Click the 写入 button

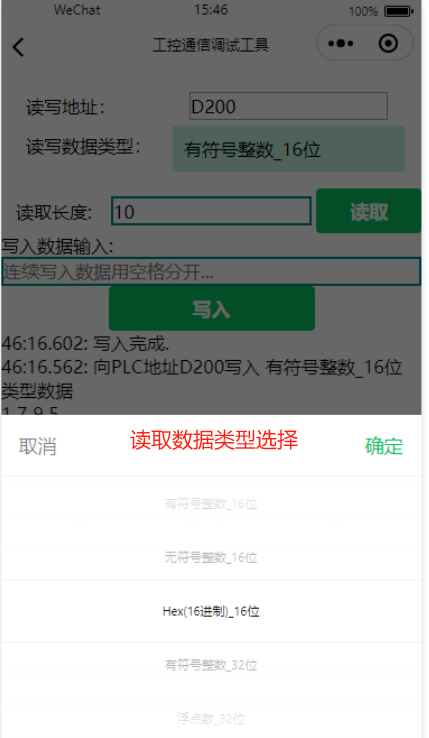pos(212,309)
